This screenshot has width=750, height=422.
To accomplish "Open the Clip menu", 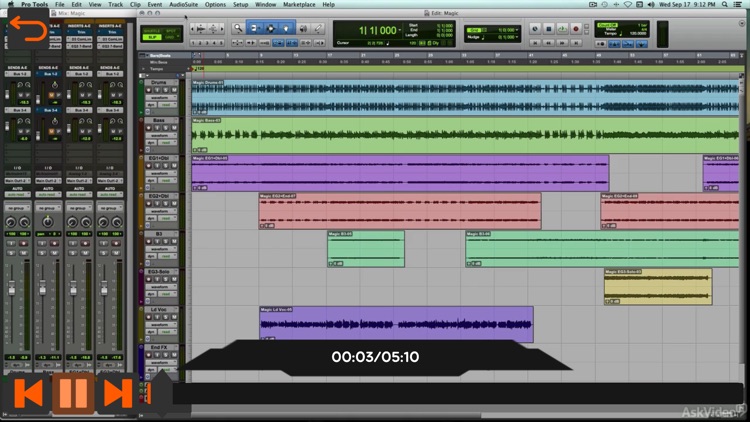I will 135,4.
